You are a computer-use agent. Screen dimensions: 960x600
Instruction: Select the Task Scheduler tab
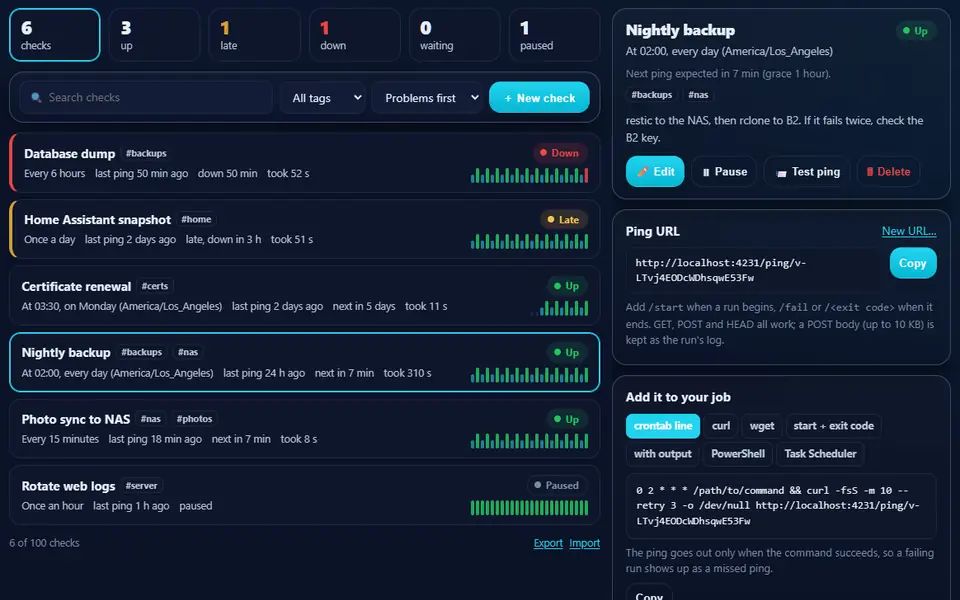820,454
